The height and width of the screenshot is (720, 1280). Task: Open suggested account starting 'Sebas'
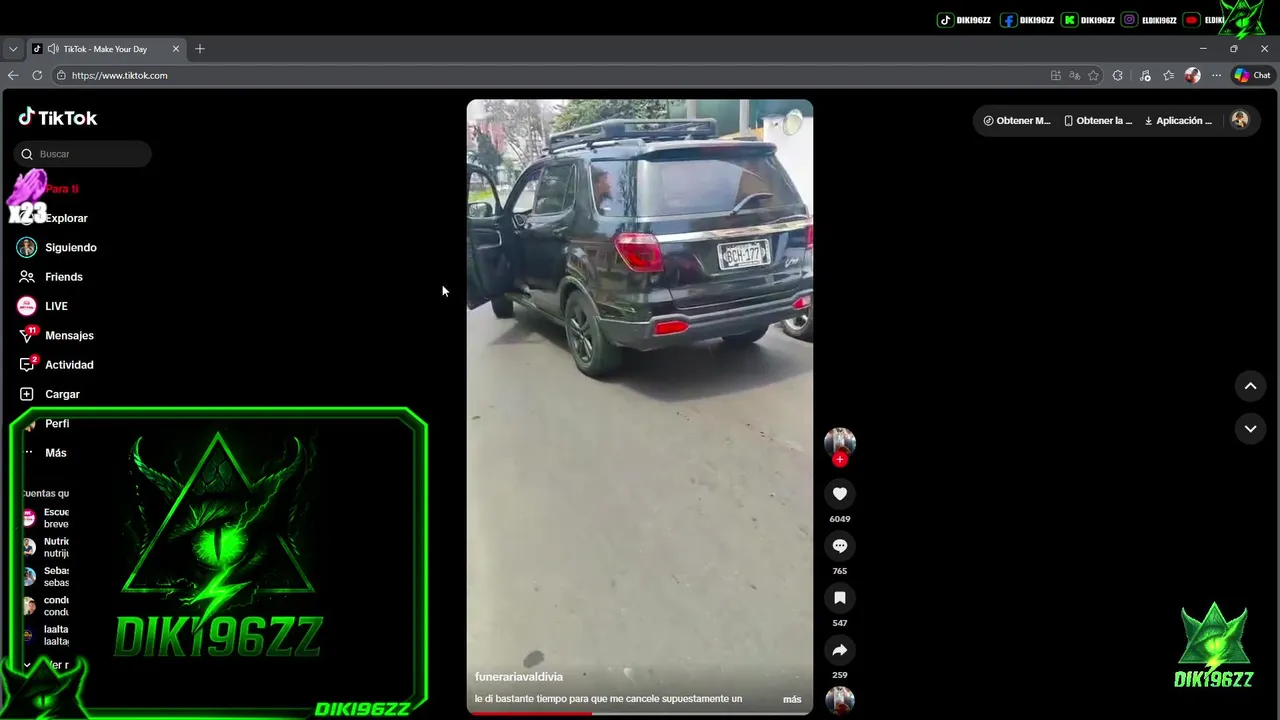(45, 576)
